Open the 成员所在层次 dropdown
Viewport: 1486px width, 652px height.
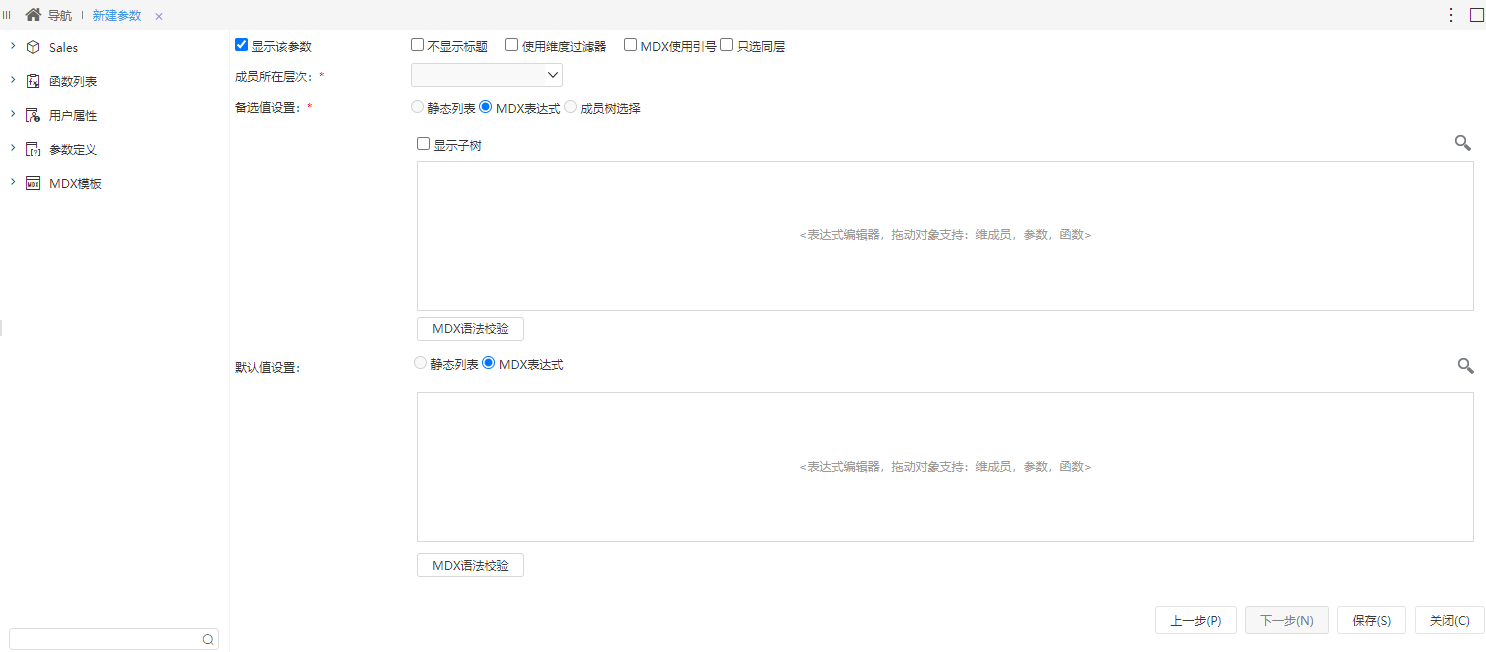tap(487, 75)
